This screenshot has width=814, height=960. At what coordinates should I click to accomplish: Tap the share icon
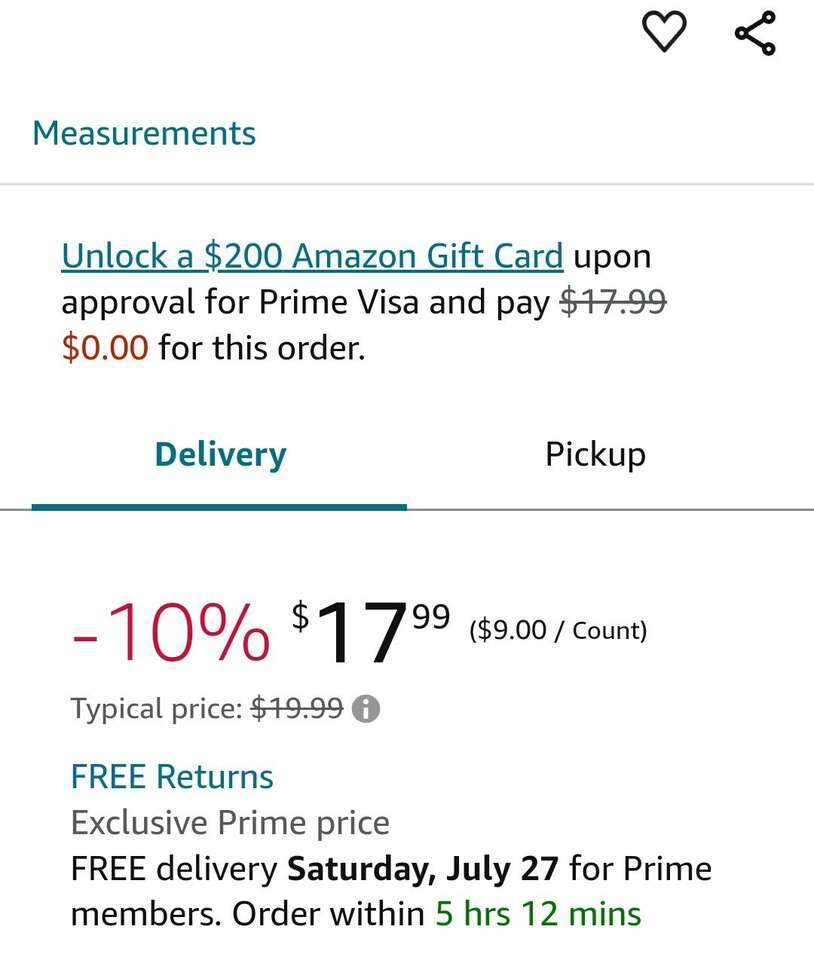755,32
